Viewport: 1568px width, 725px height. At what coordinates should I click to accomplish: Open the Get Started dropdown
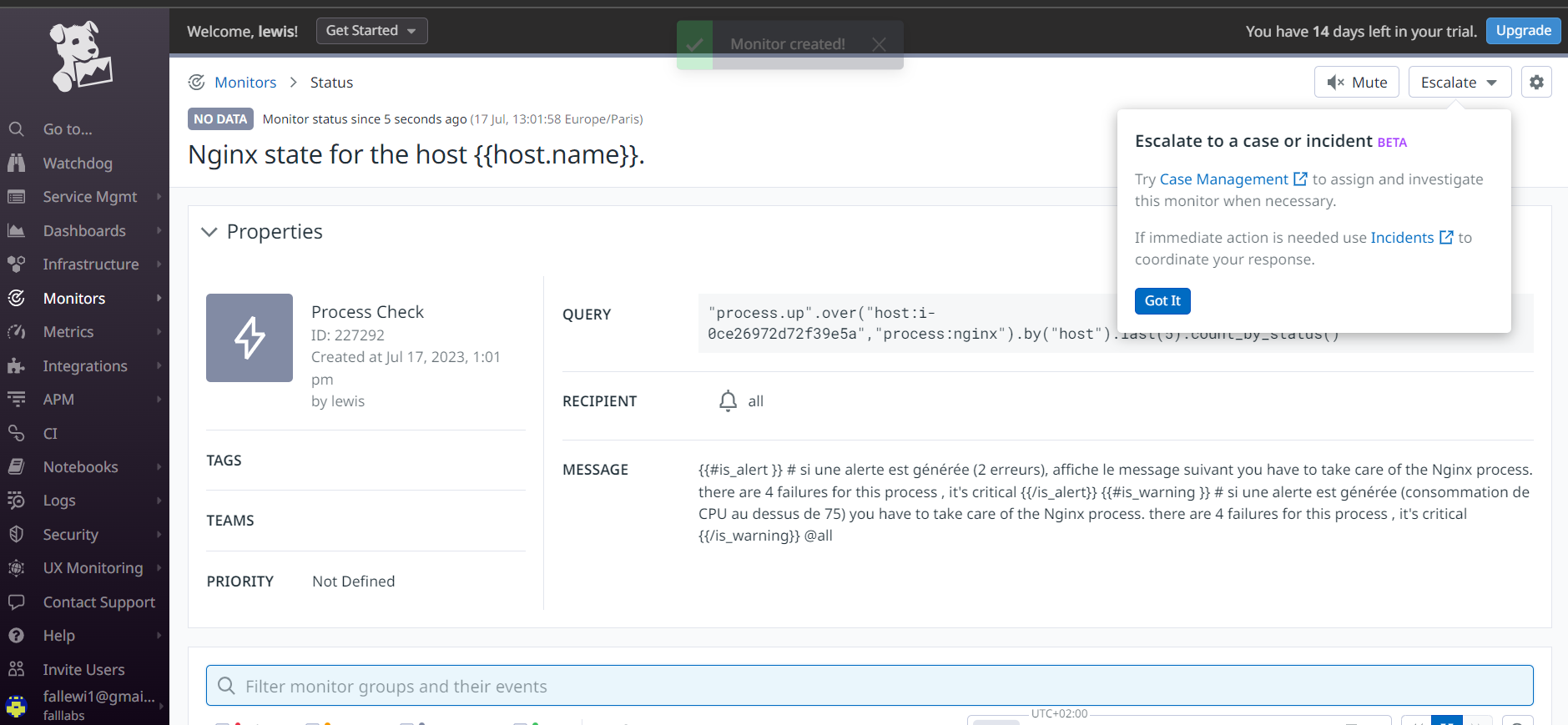click(x=371, y=31)
